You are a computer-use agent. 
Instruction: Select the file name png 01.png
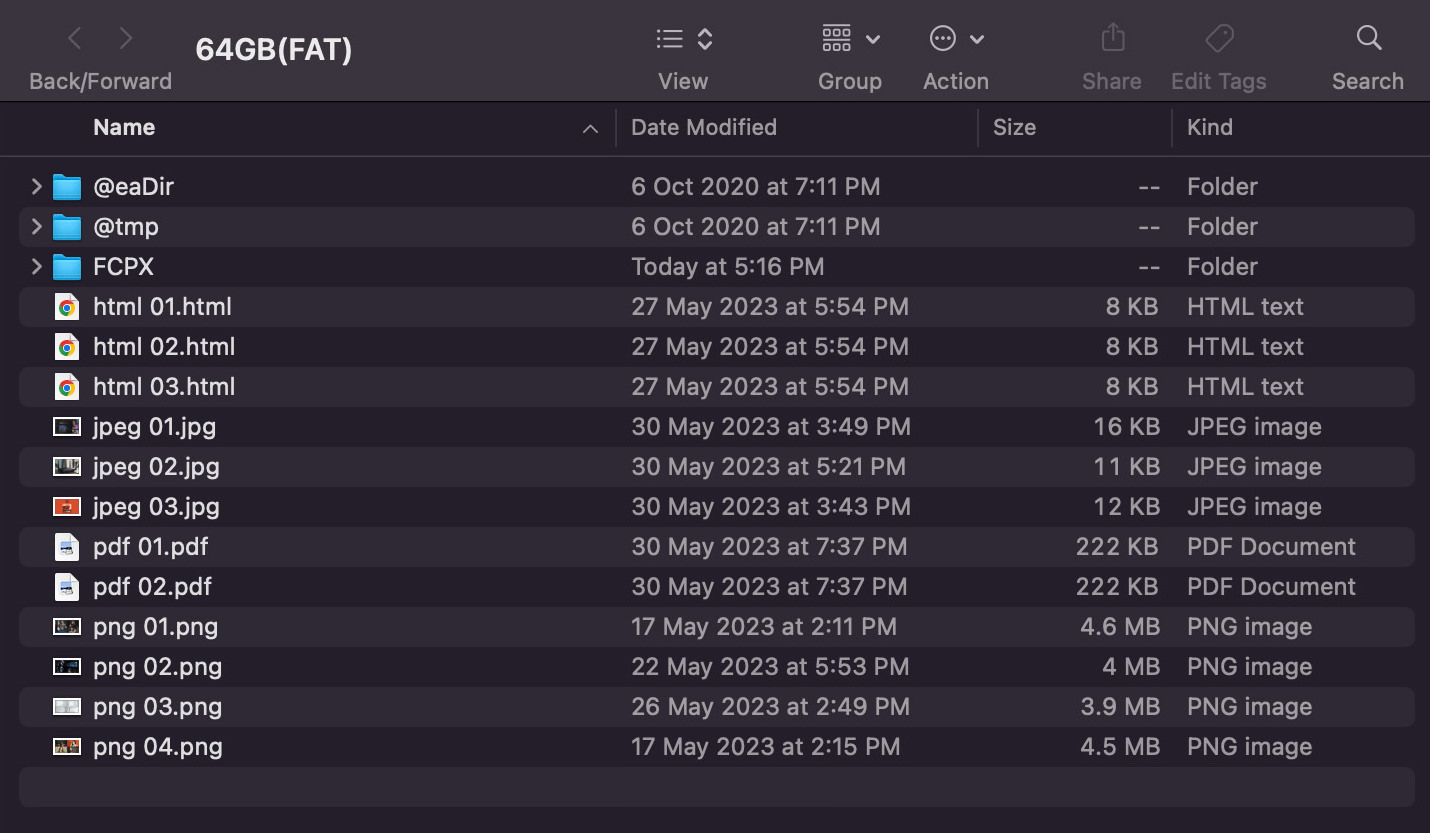pos(155,627)
